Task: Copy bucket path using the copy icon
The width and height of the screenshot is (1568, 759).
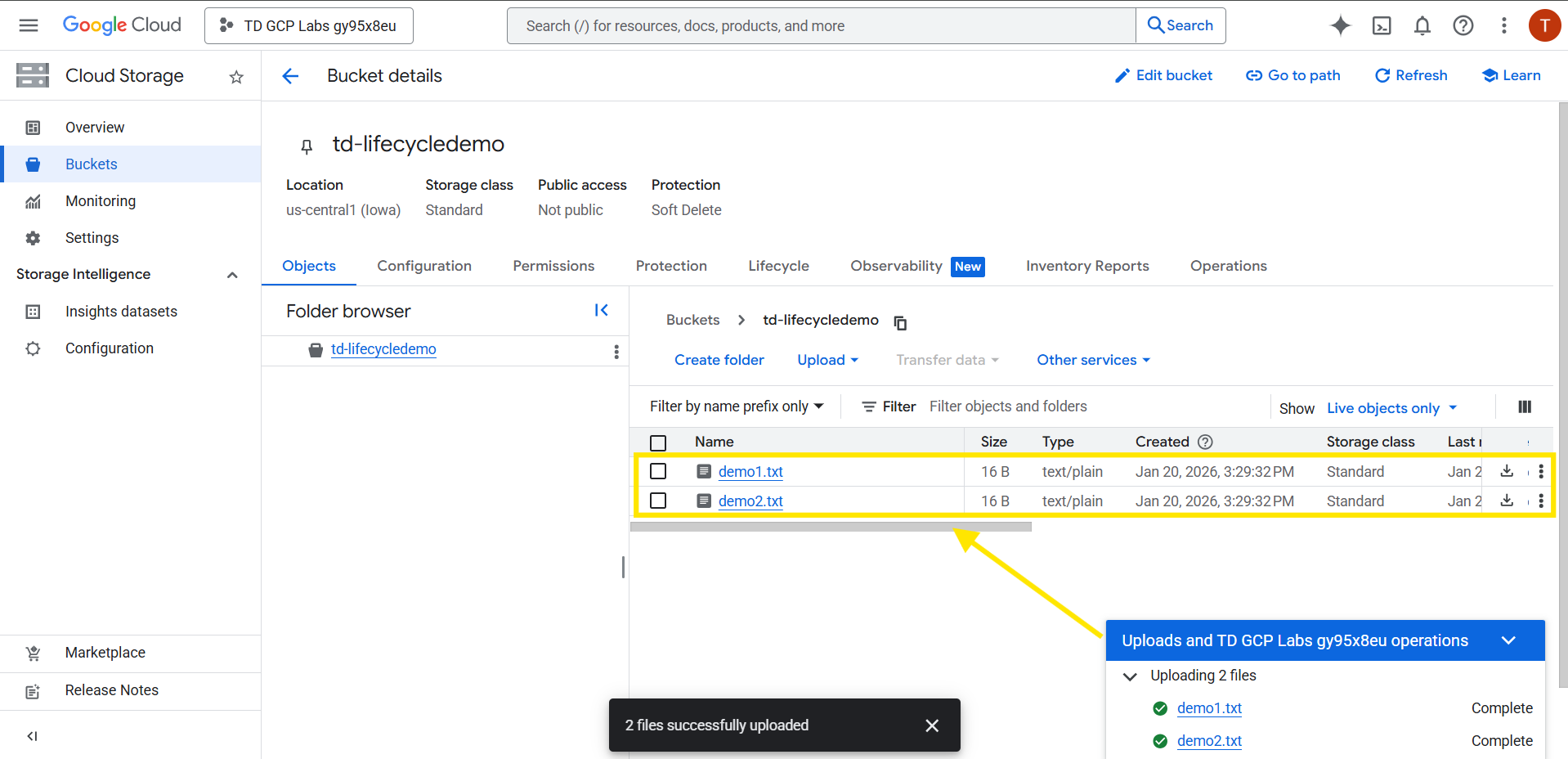Action: coord(900,322)
